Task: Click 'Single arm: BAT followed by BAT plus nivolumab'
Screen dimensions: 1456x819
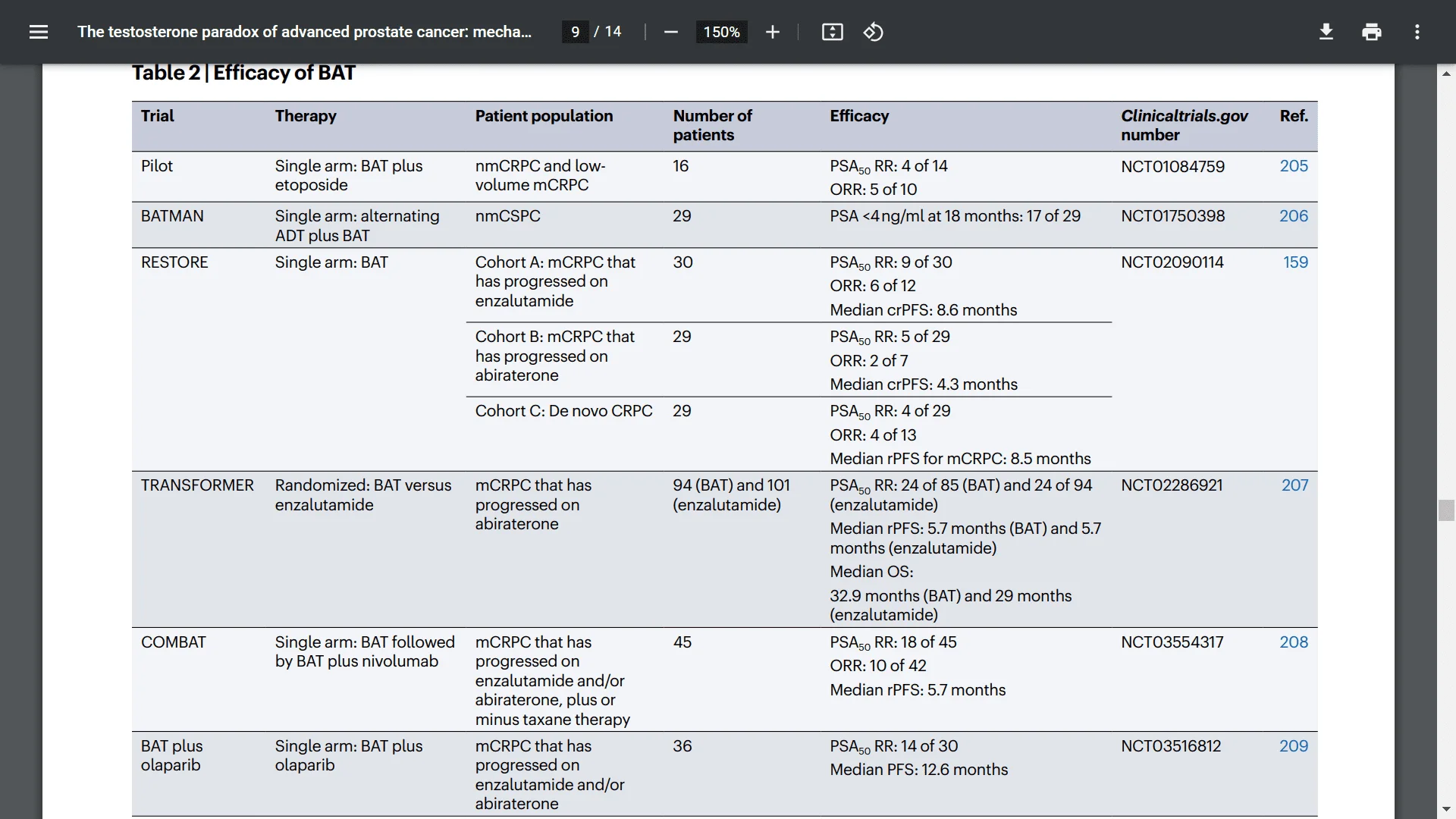Action: 365,652
